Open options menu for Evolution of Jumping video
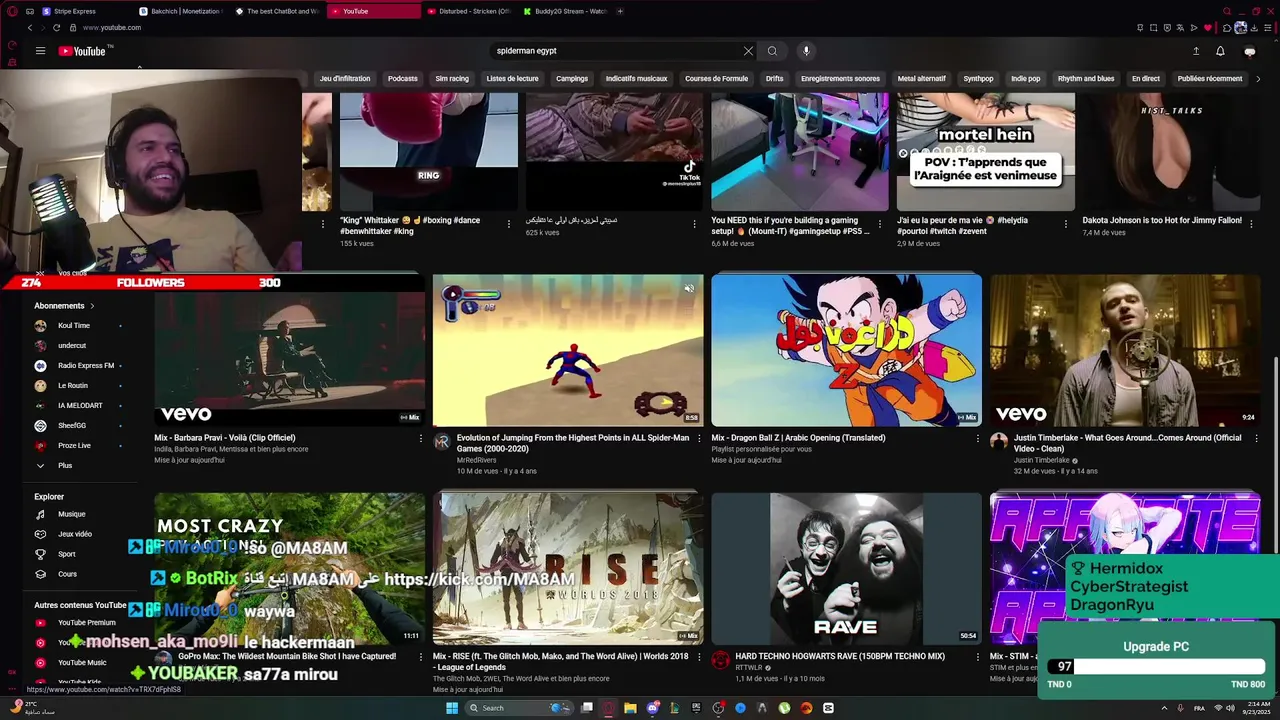 tap(699, 438)
